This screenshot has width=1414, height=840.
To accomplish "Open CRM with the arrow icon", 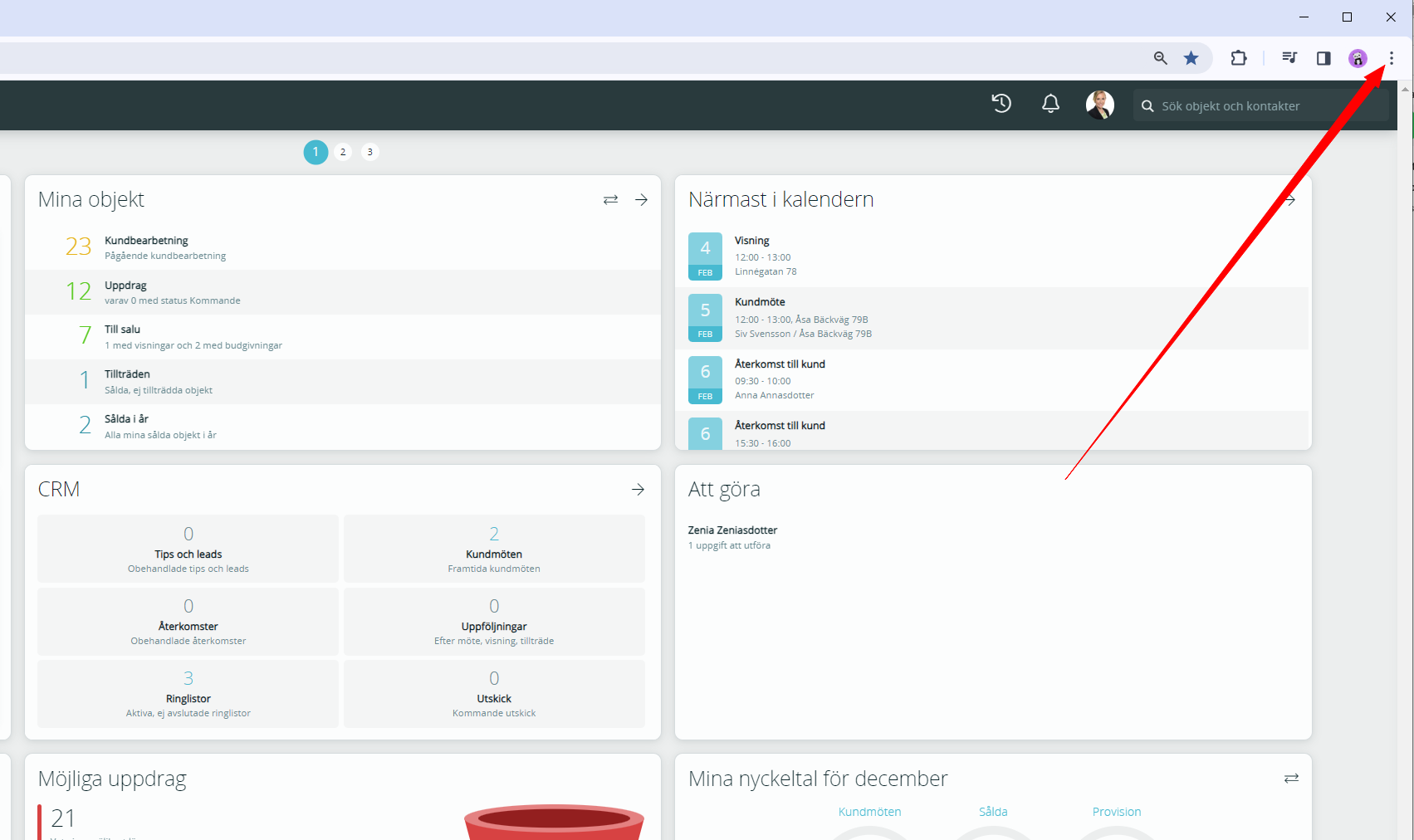I will click(x=638, y=490).
